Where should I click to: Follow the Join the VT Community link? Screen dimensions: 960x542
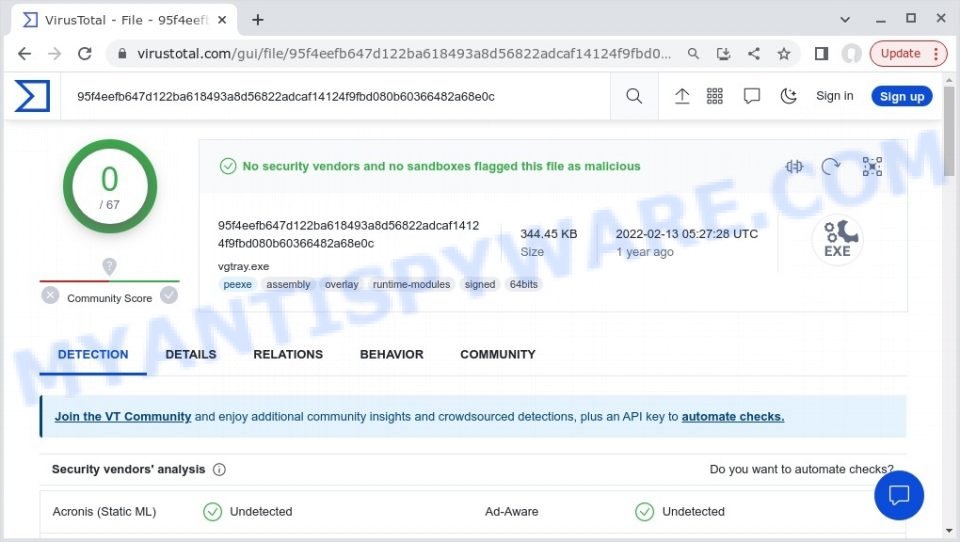click(122, 416)
